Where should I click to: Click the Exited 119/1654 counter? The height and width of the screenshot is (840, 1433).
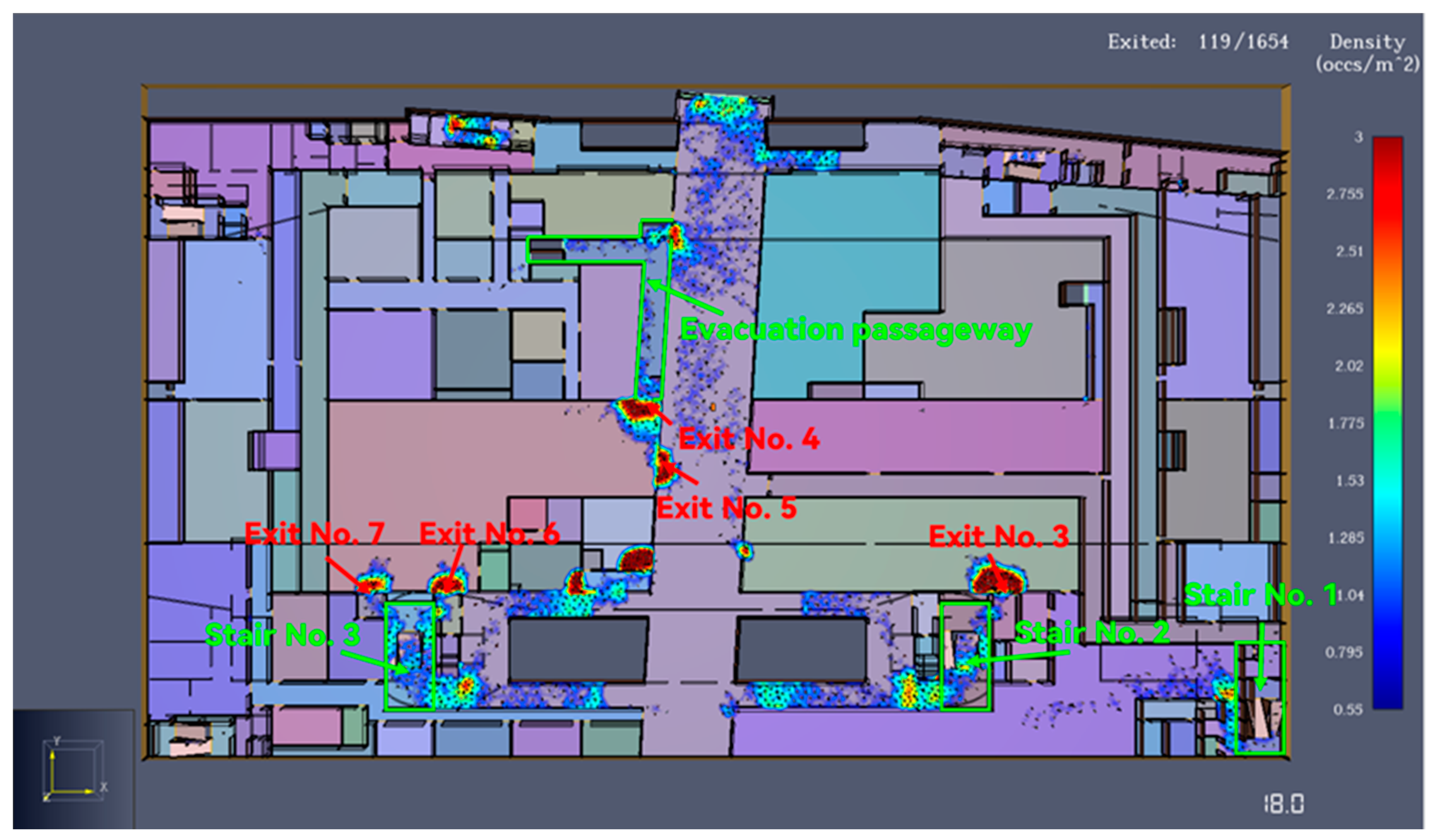click(1197, 42)
